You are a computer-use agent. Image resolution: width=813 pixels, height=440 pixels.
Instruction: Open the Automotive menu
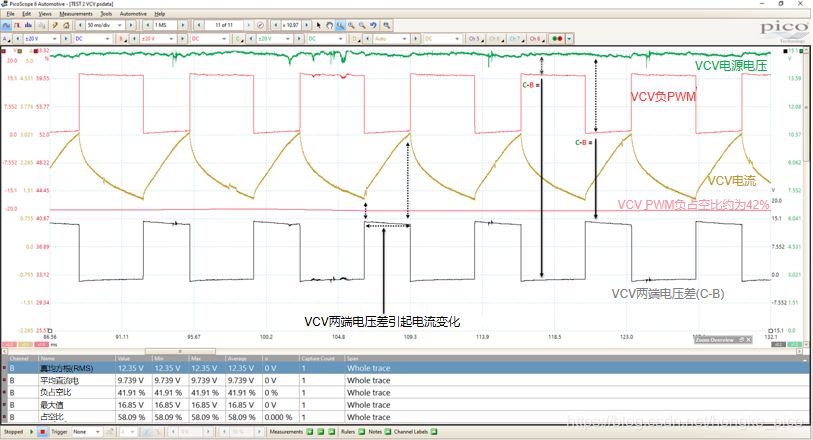point(133,14)
